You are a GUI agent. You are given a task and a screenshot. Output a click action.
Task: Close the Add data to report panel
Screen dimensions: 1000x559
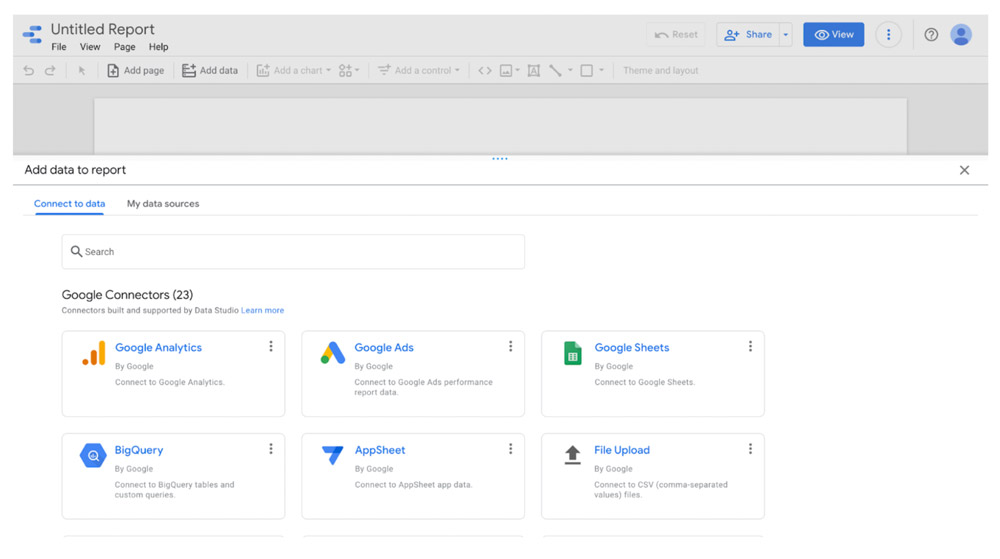pos(964,170)
